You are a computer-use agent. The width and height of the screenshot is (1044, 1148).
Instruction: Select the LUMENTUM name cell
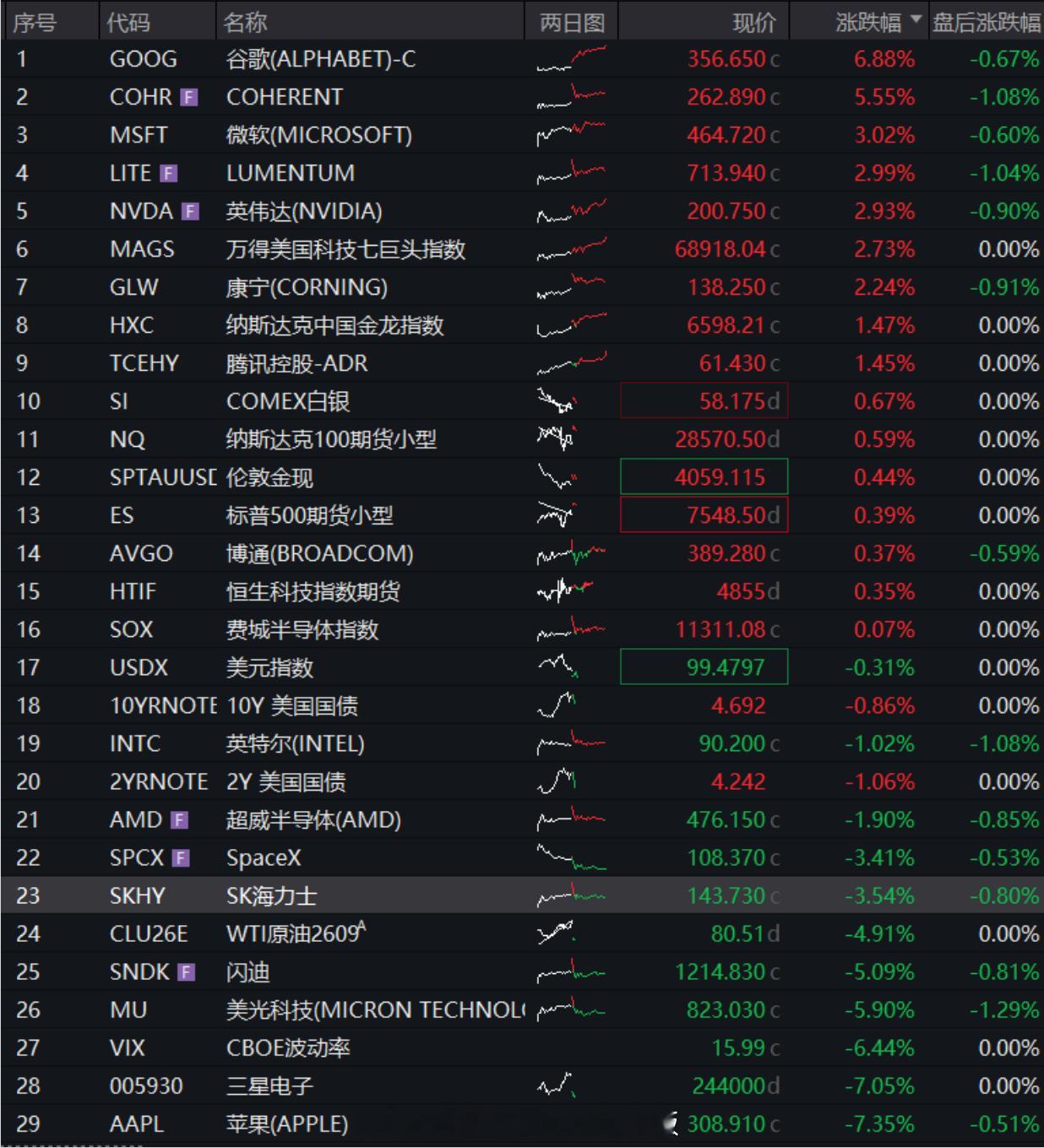(291, 173)
